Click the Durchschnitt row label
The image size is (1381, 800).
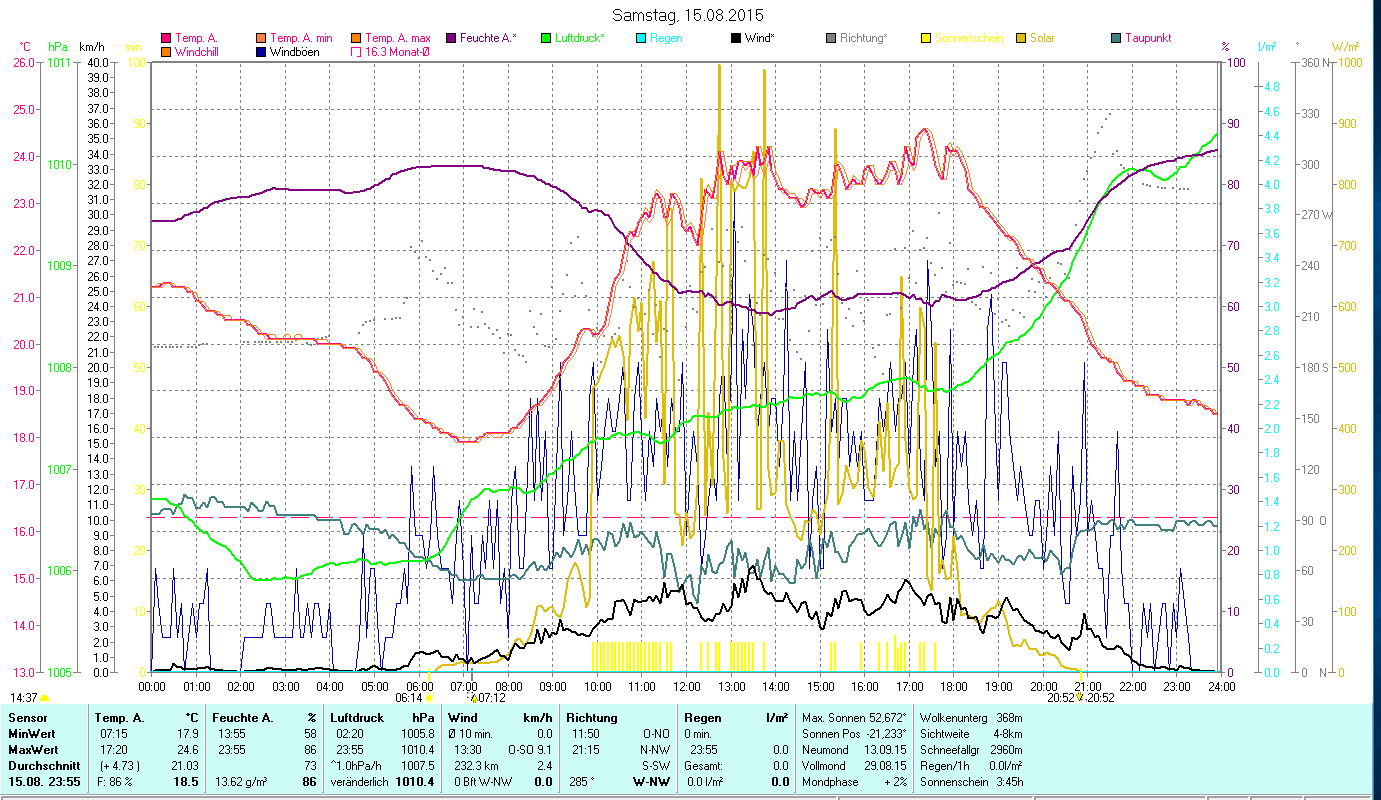pyautogui.click(x=43, y=766)
